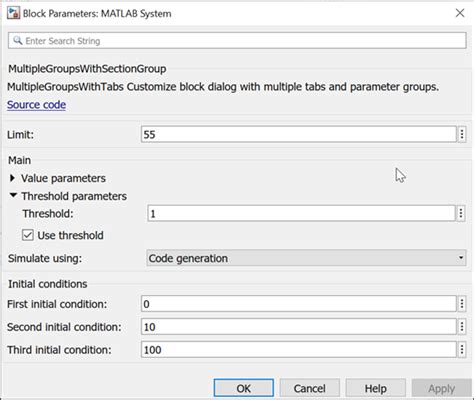Focus the Enter Search String field
Screen dimensions: 474x400
237,41
